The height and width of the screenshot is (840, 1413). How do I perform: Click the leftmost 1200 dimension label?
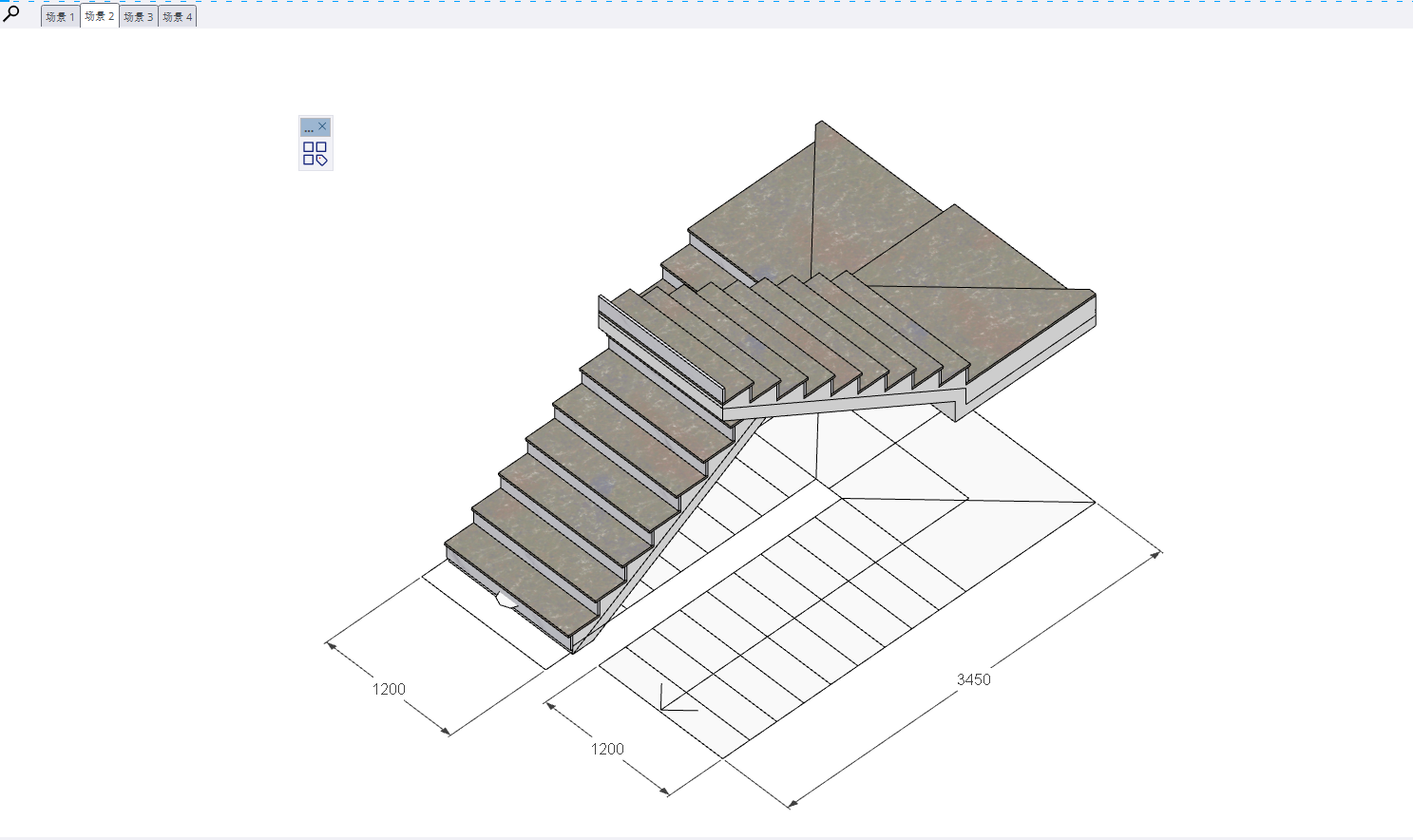pos(389,689)
